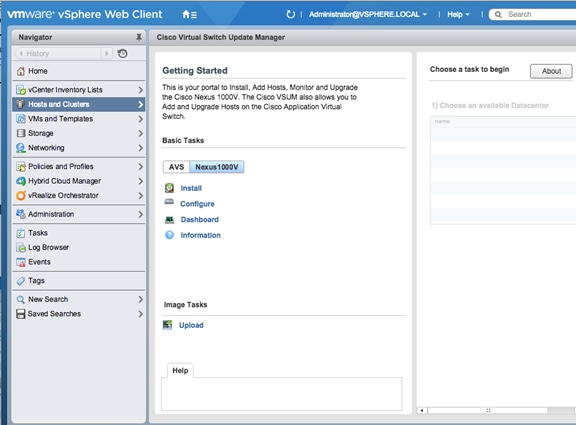Open the Administrator@VSPHERE.LOCAL dropdown
576x425 pixels.
coord(368,14)
